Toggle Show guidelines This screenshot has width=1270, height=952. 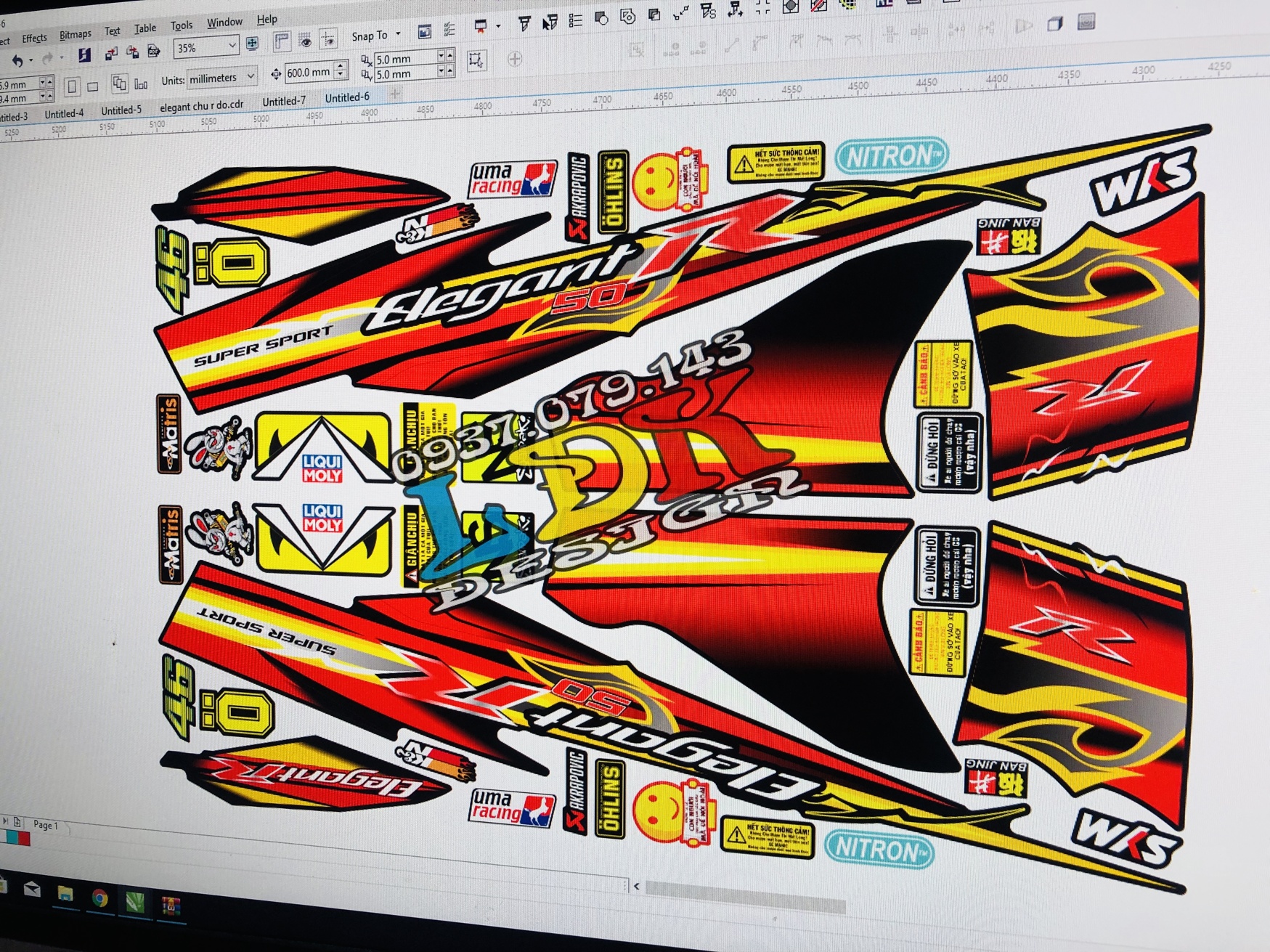328,38
